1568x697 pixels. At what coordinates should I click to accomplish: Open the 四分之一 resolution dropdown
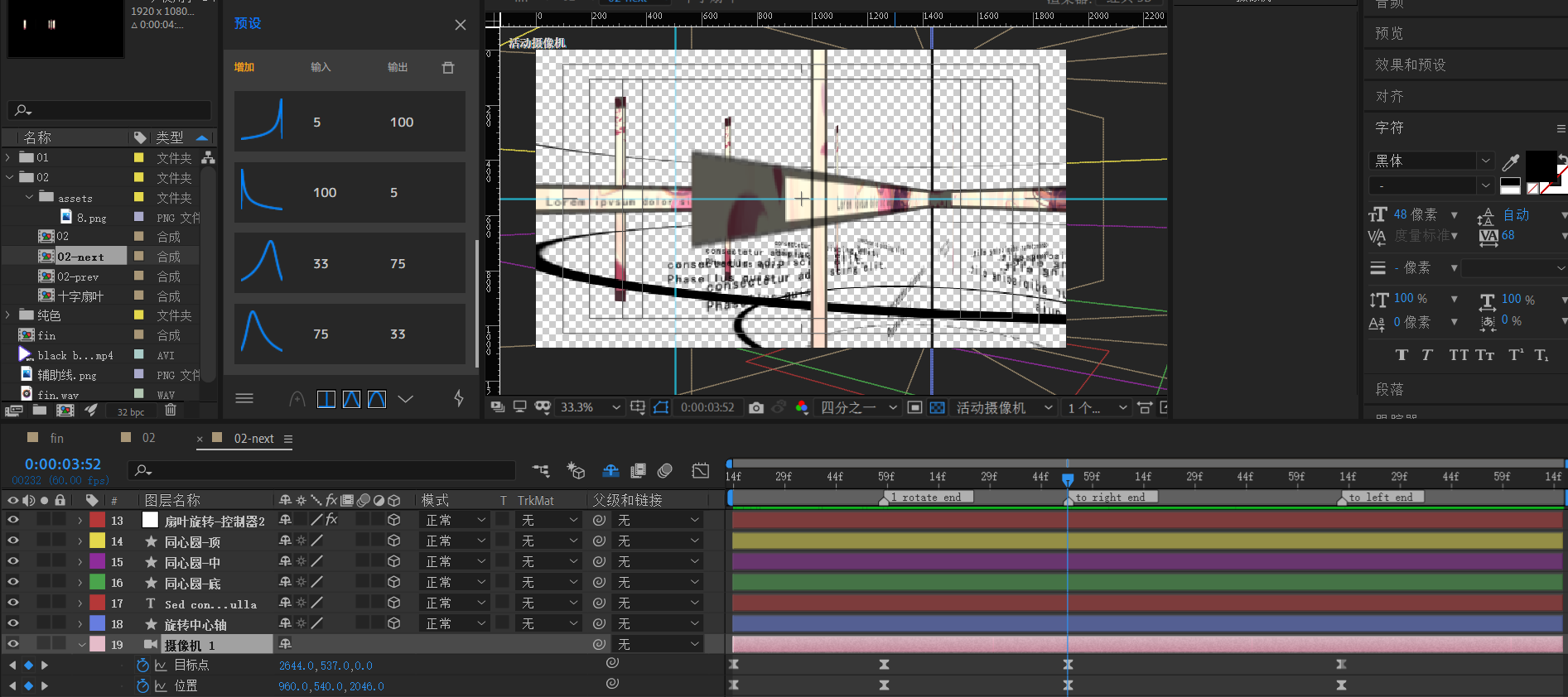tap(858, 407)
